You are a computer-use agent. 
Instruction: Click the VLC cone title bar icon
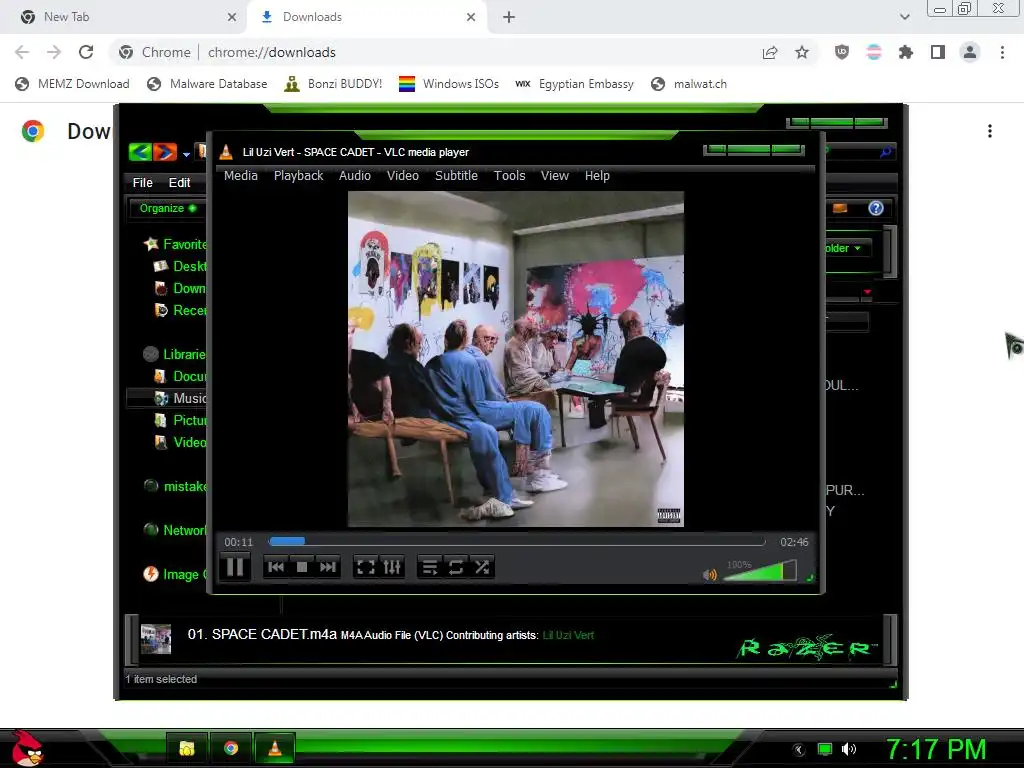(x=226, y=152)
